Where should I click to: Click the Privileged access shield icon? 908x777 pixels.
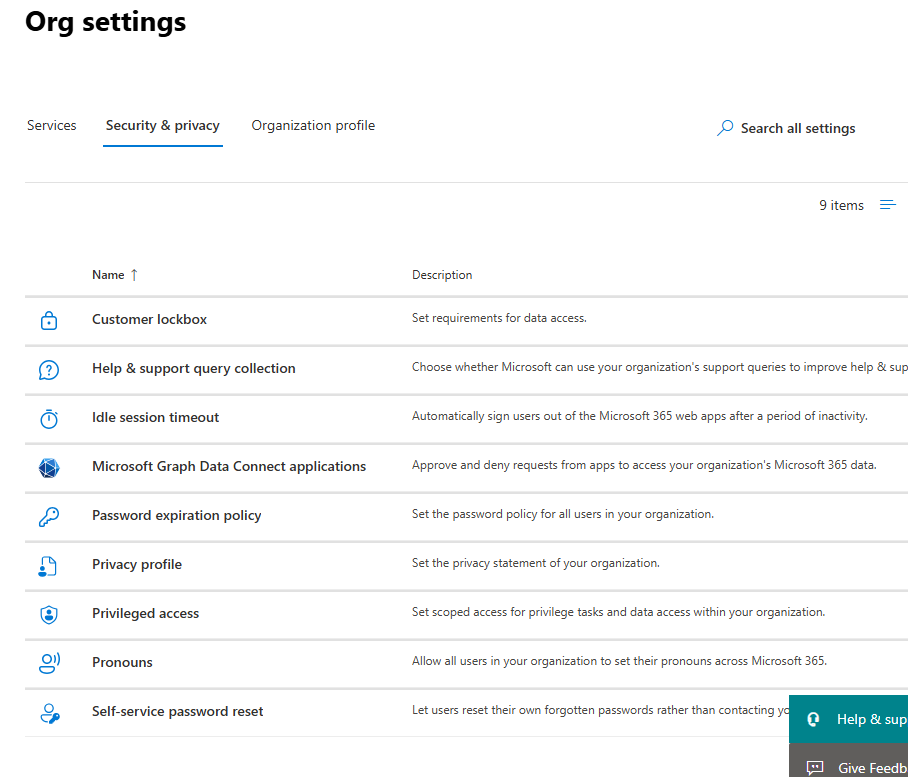(x=48, y=614)
